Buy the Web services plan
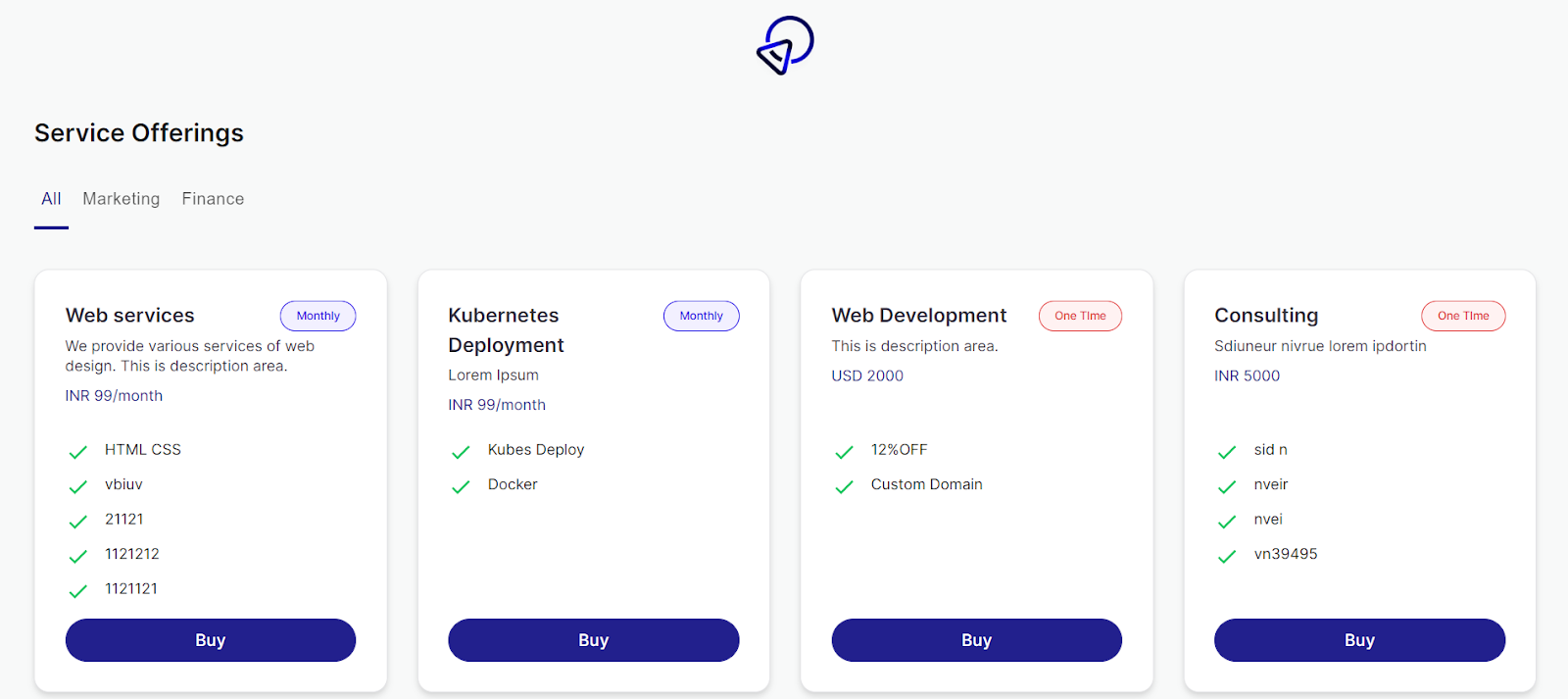 (211, 640)
